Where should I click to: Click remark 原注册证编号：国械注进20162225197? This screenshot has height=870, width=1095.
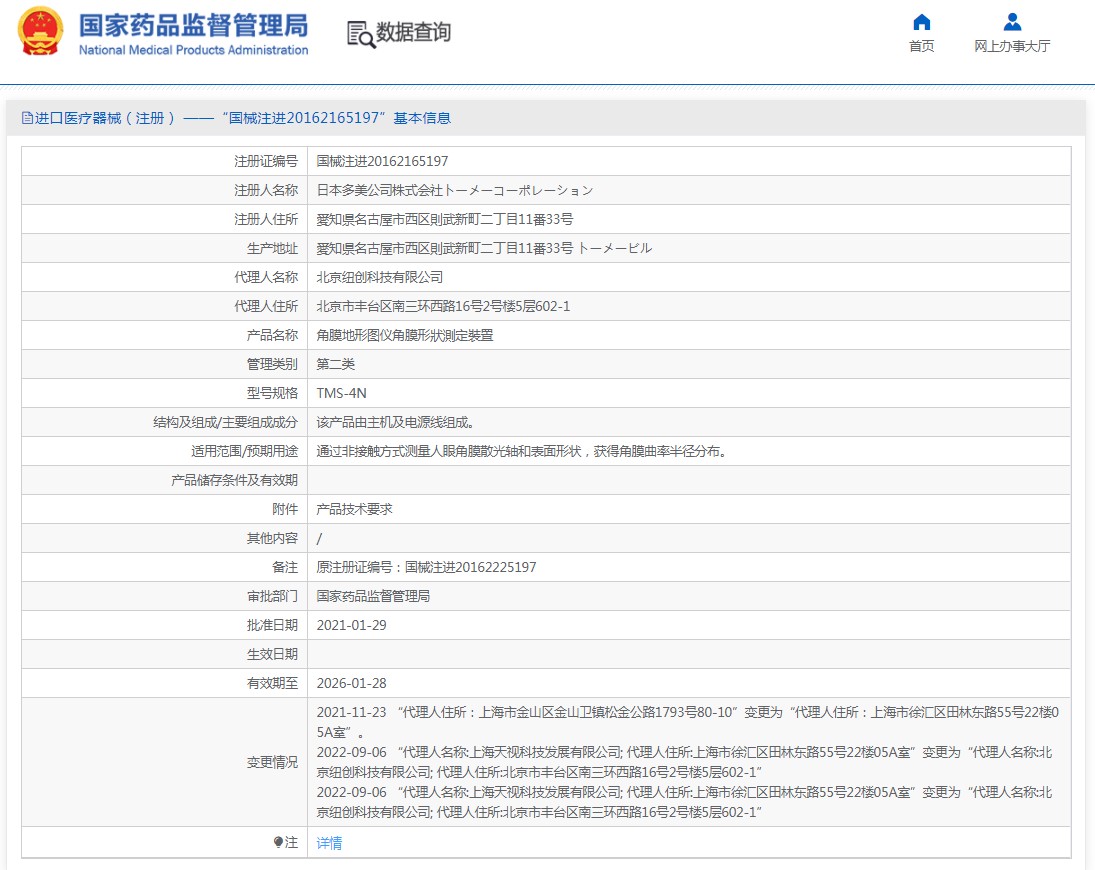coord(427,567)
